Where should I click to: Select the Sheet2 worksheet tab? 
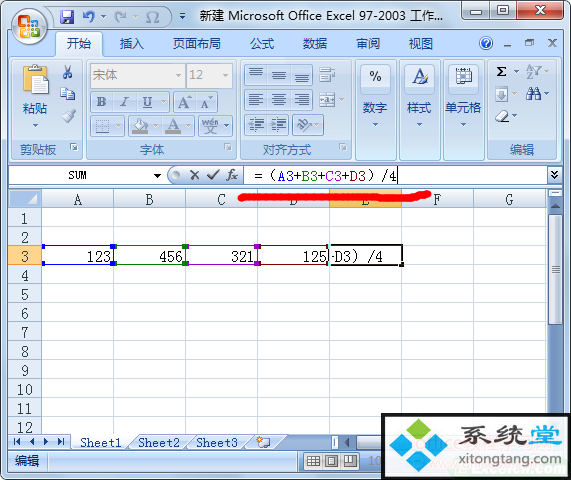(x=159, y=442)
